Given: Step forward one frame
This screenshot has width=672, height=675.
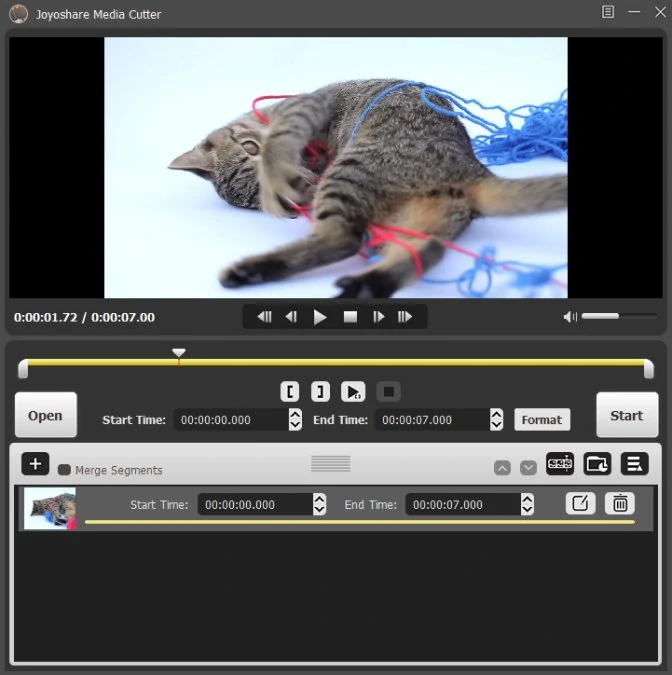Looking at the screenshot, I should 378,317.
